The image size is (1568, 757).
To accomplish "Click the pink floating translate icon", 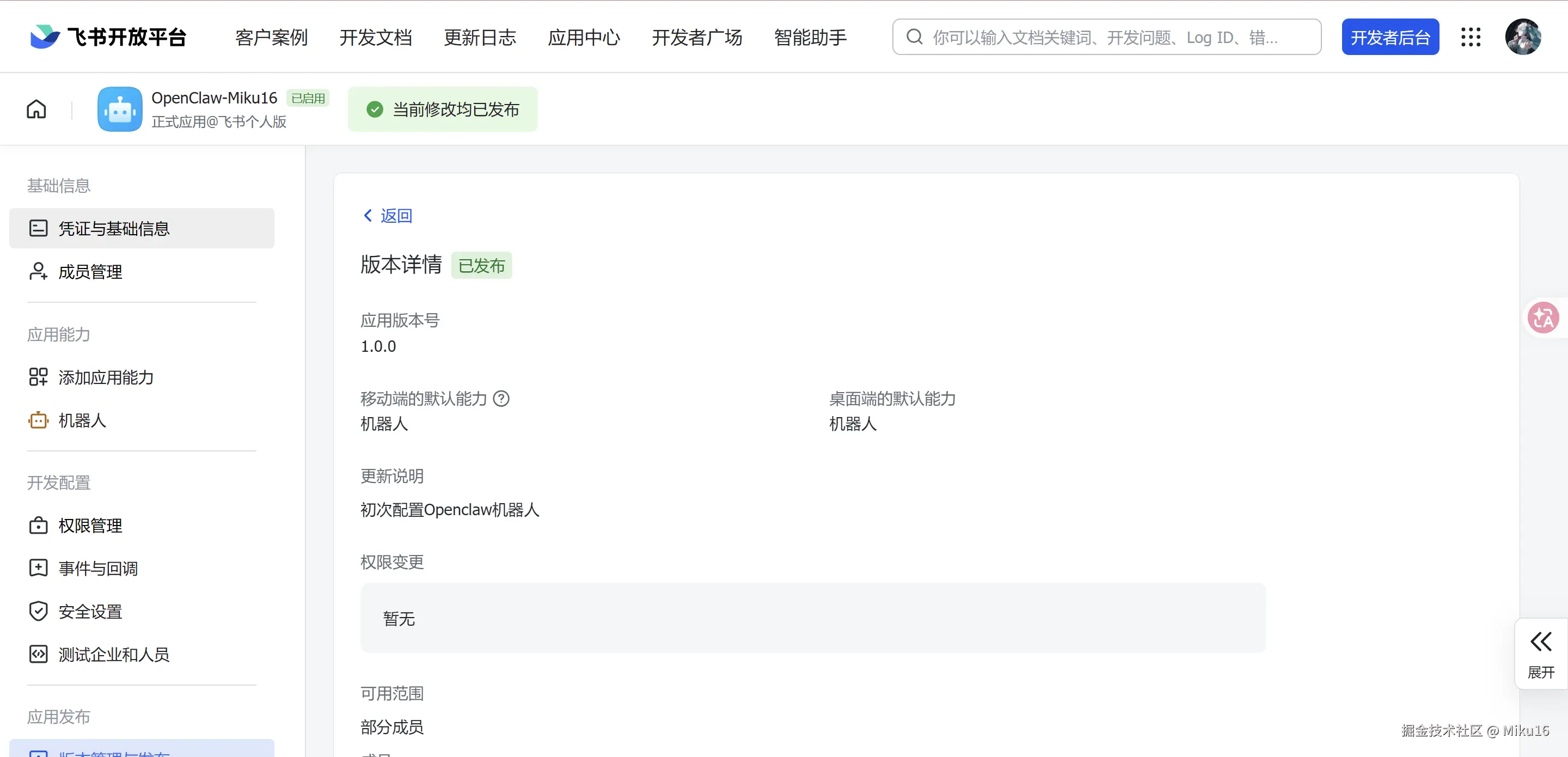I will [1543, 318].
